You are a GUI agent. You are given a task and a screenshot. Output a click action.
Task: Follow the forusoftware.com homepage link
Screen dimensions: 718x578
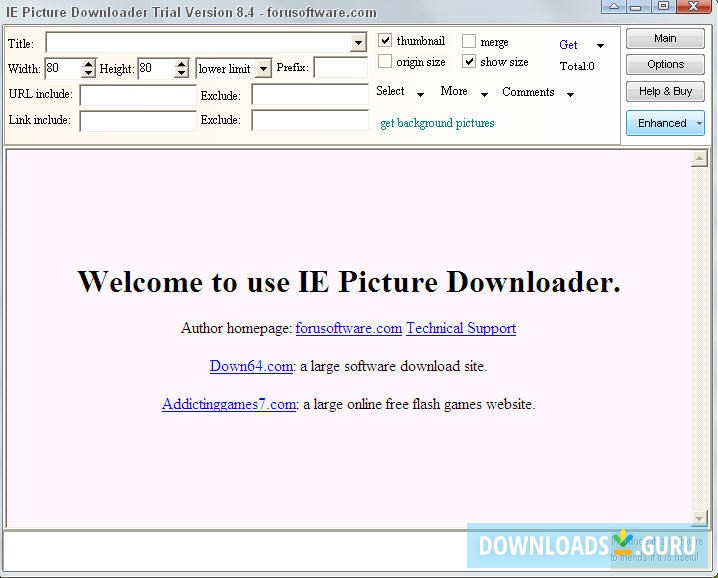pos(348,328)
